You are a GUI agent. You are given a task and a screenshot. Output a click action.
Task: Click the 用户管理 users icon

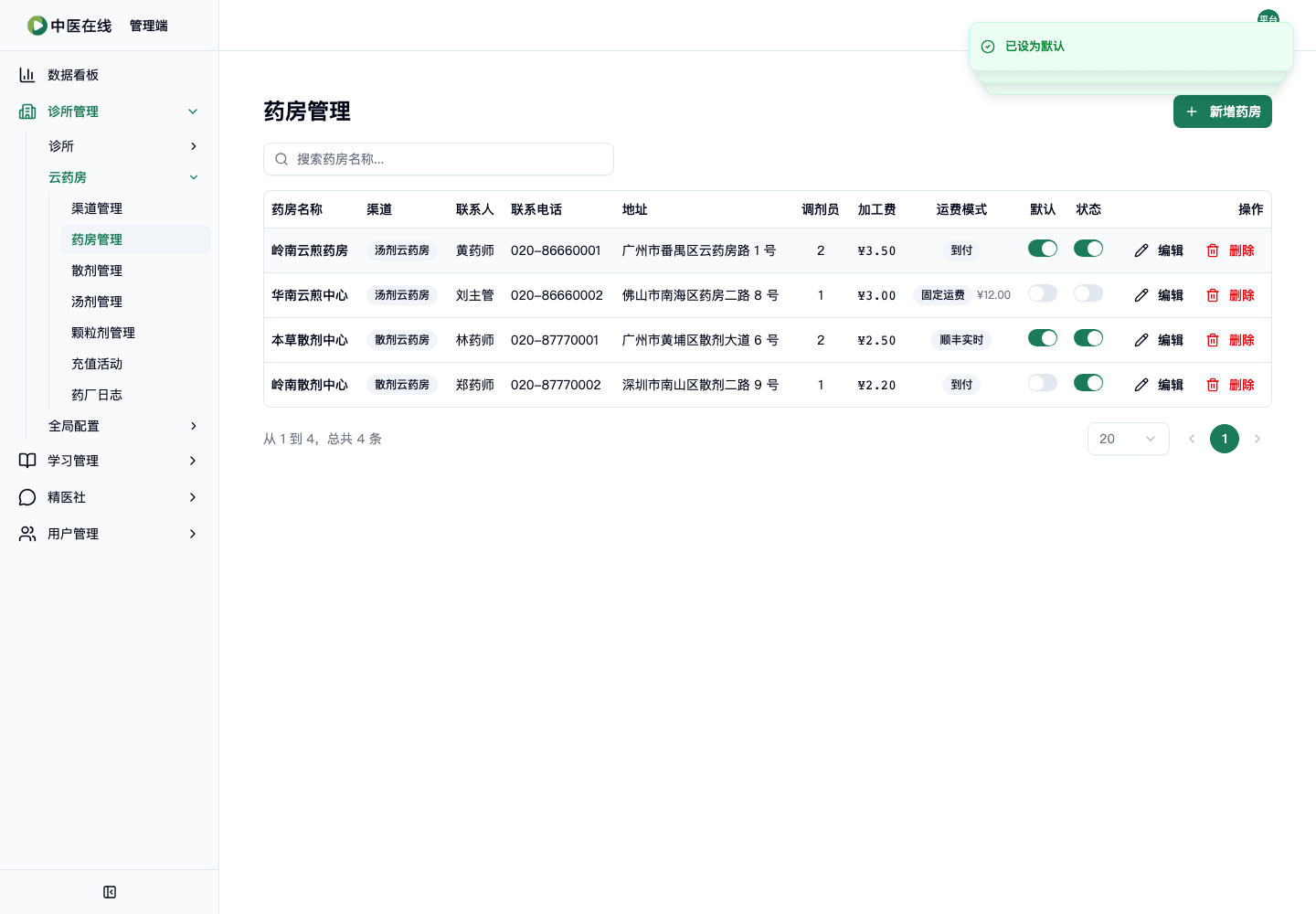pos(27,534)
